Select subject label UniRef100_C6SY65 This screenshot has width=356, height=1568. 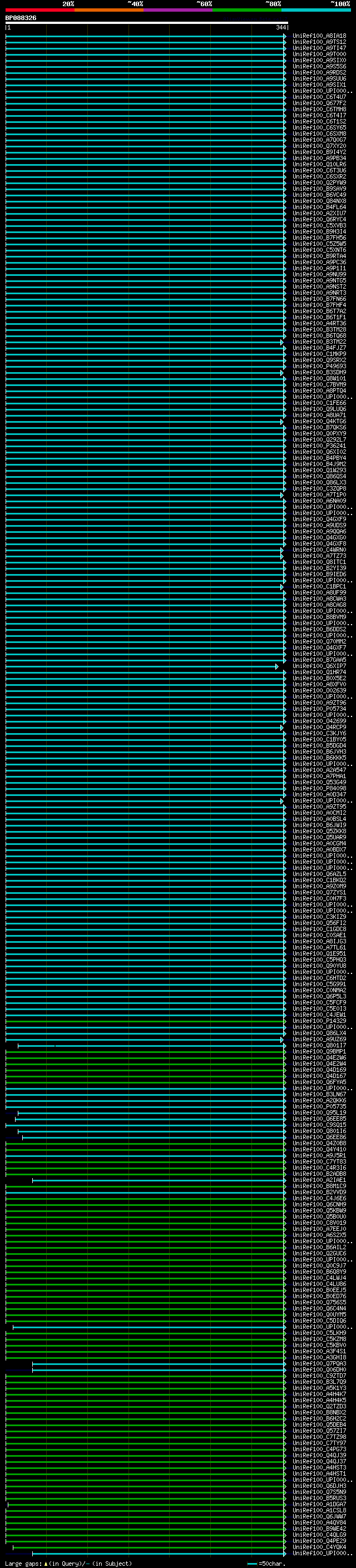319,127
